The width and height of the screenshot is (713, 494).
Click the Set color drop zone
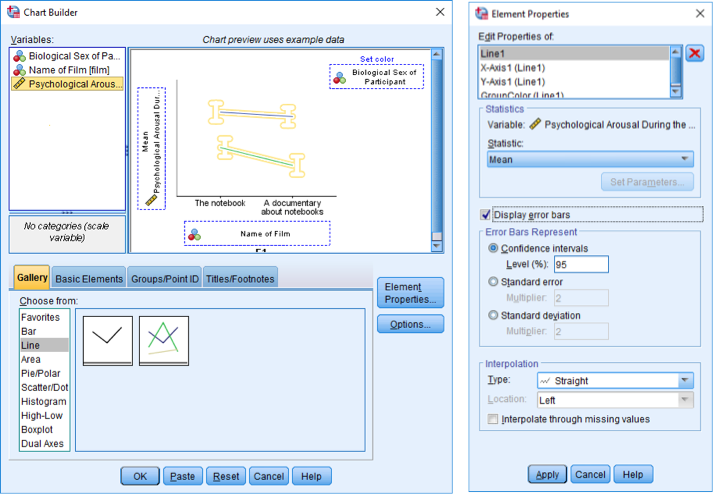(376, 76)
